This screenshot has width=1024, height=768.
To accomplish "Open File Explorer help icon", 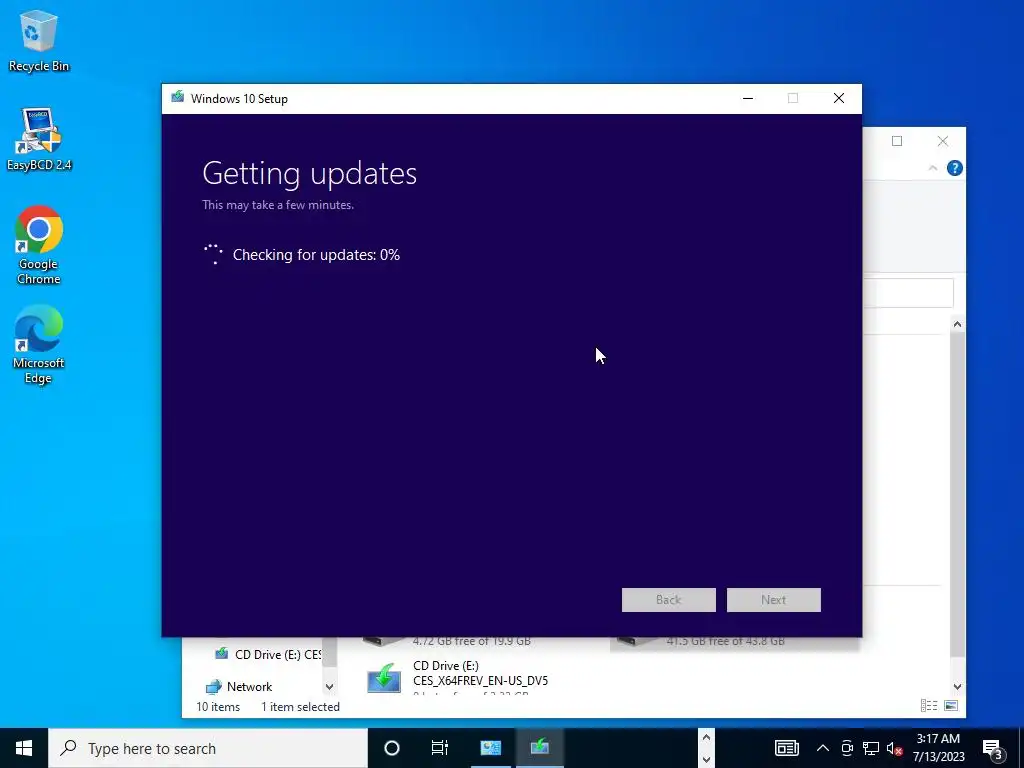I will (x=954, y=168).
